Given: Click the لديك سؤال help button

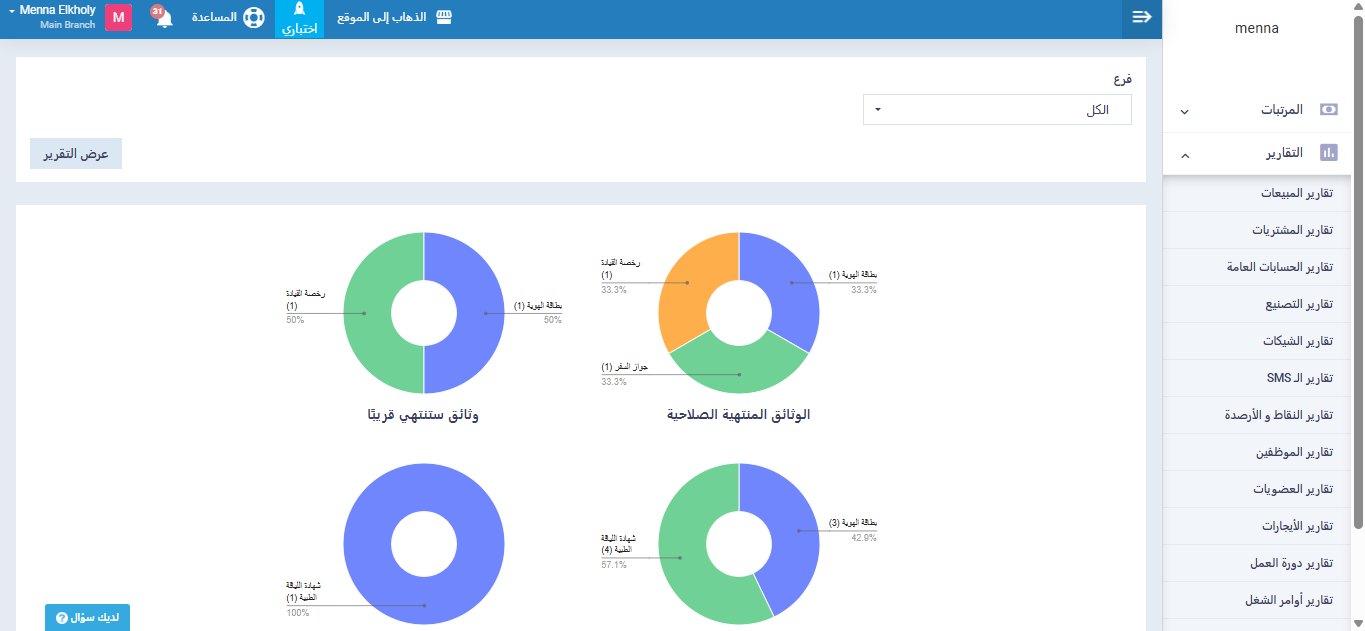Looking at the screenshot, I should (x=88, y=617).
